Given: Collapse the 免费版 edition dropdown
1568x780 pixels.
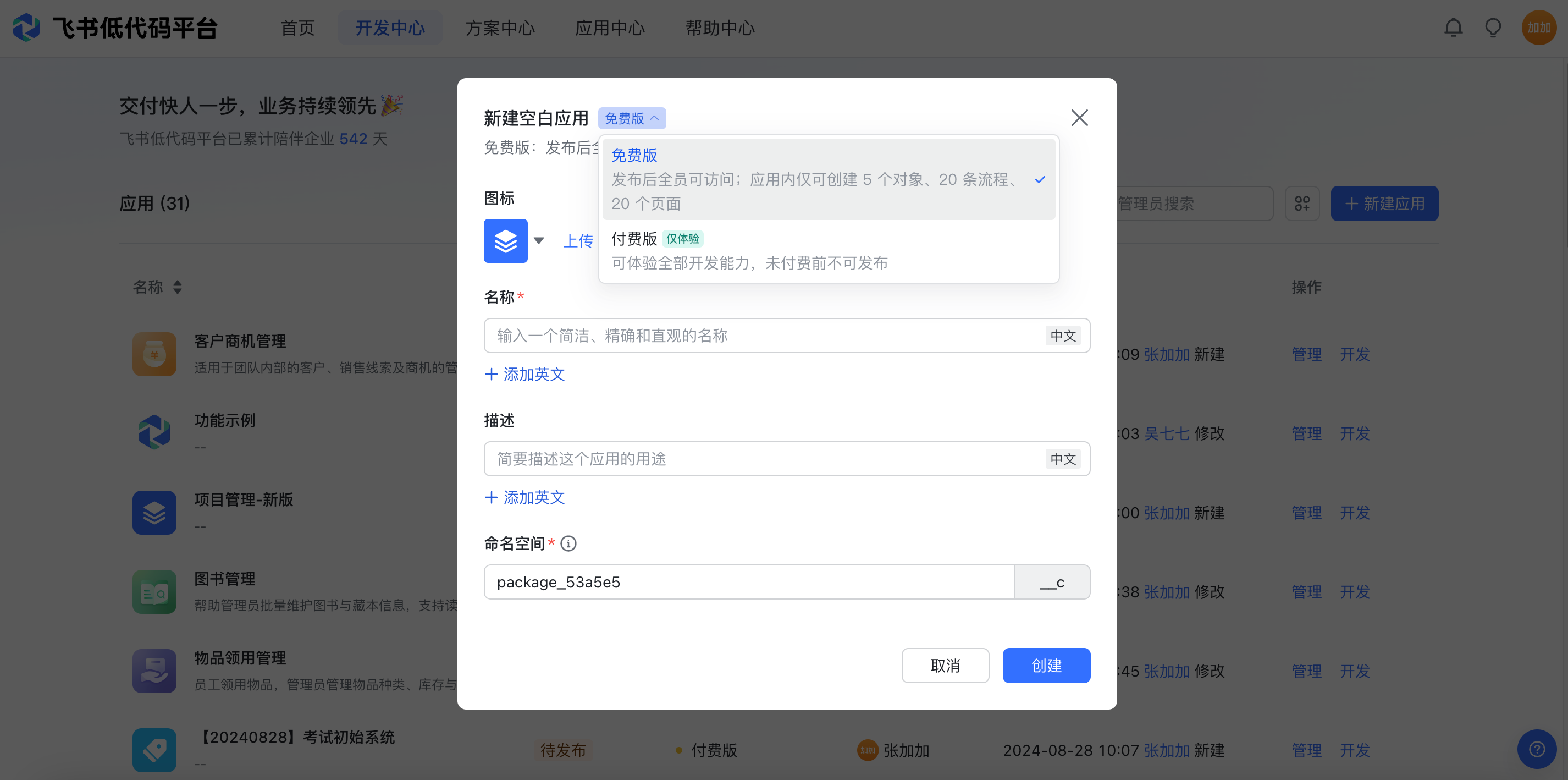Looking at the screenshot, I should point(632,118).
